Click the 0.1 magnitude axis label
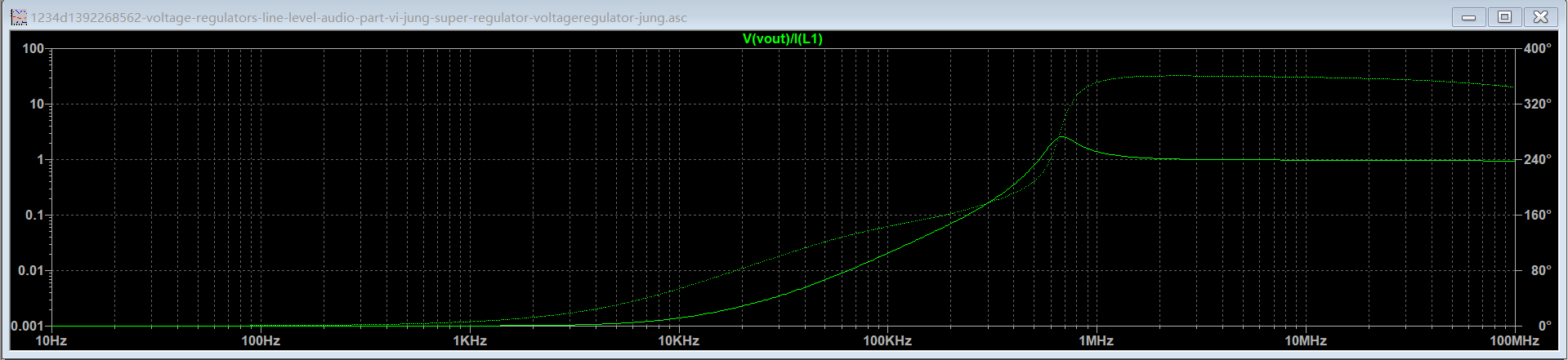This screenshot has height=360, width=1568. click(x=35, y=215)
